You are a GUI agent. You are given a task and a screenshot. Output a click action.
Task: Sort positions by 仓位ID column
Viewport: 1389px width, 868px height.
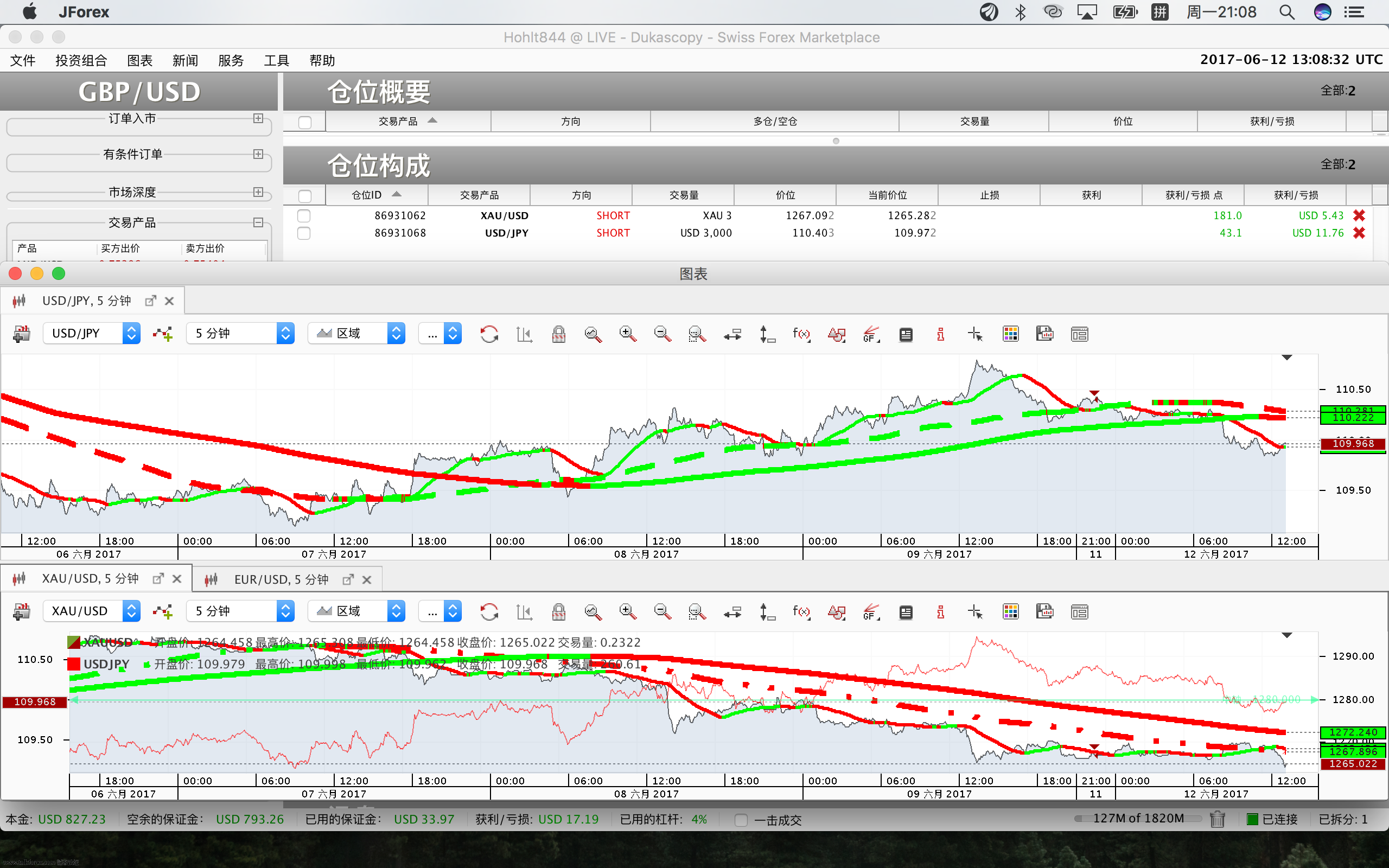(x=377, y=195)
